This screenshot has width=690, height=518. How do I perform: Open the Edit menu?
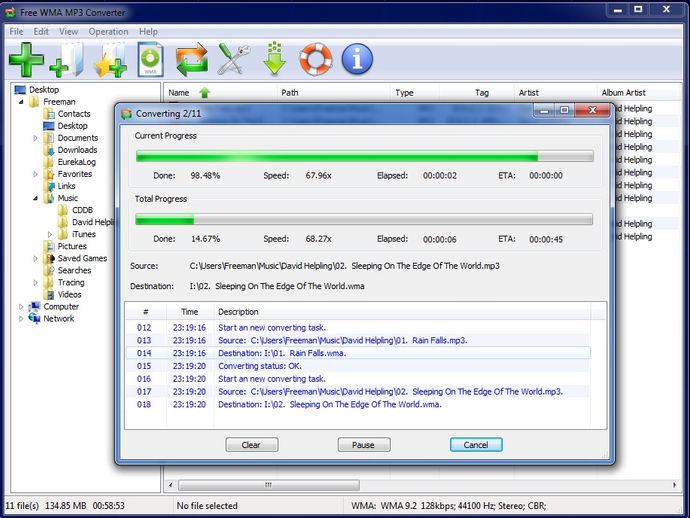tap(41, 32)
